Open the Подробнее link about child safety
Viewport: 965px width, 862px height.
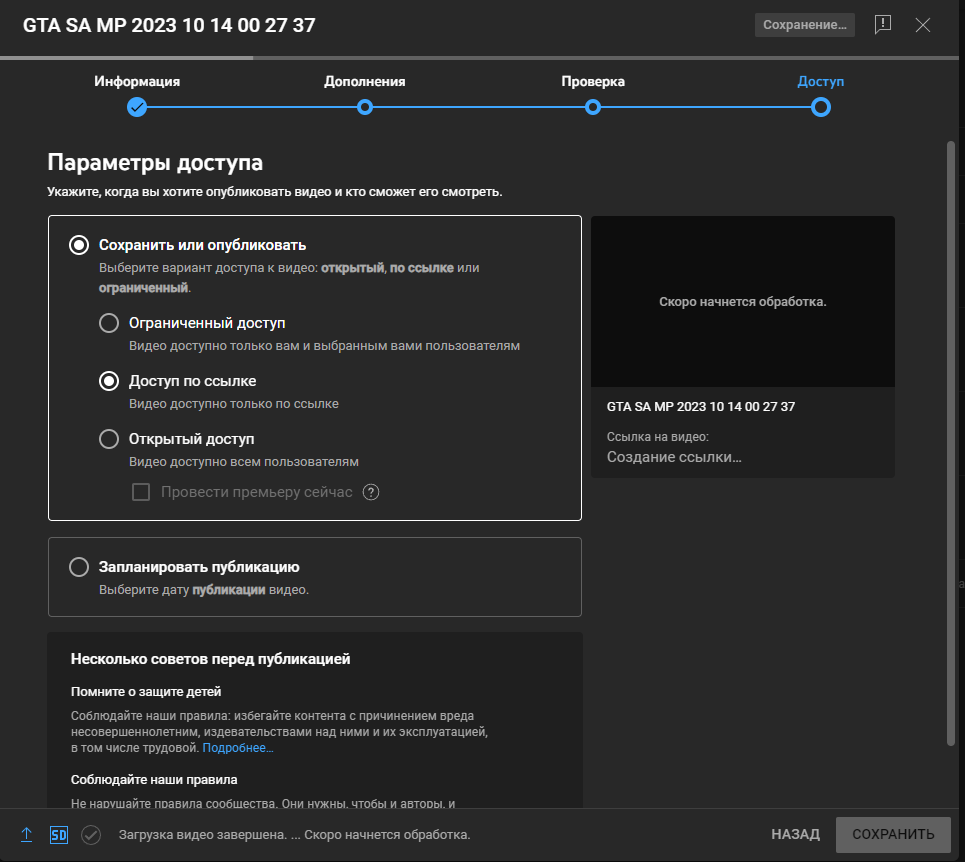point(238,748)
